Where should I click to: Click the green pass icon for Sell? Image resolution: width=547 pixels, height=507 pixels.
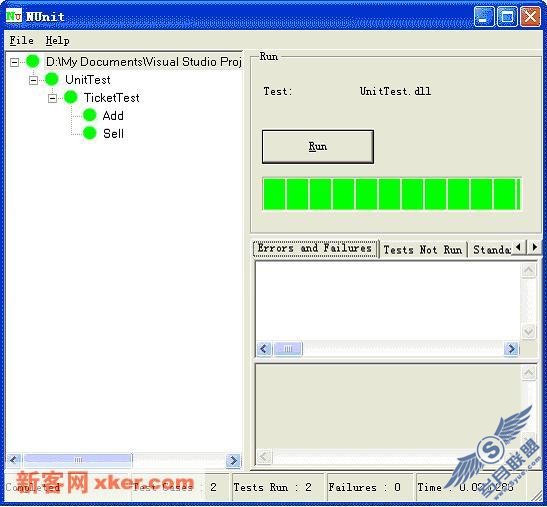coord(90,133)
